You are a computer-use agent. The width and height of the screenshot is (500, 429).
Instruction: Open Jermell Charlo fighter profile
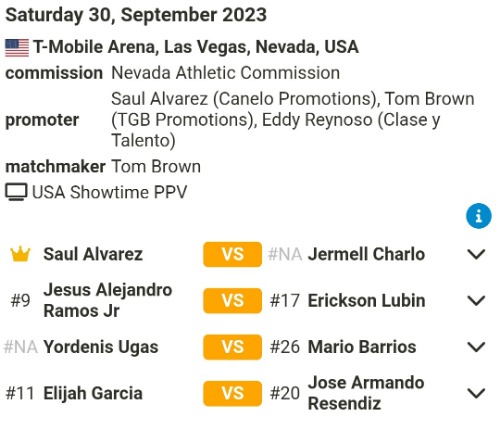366,254
